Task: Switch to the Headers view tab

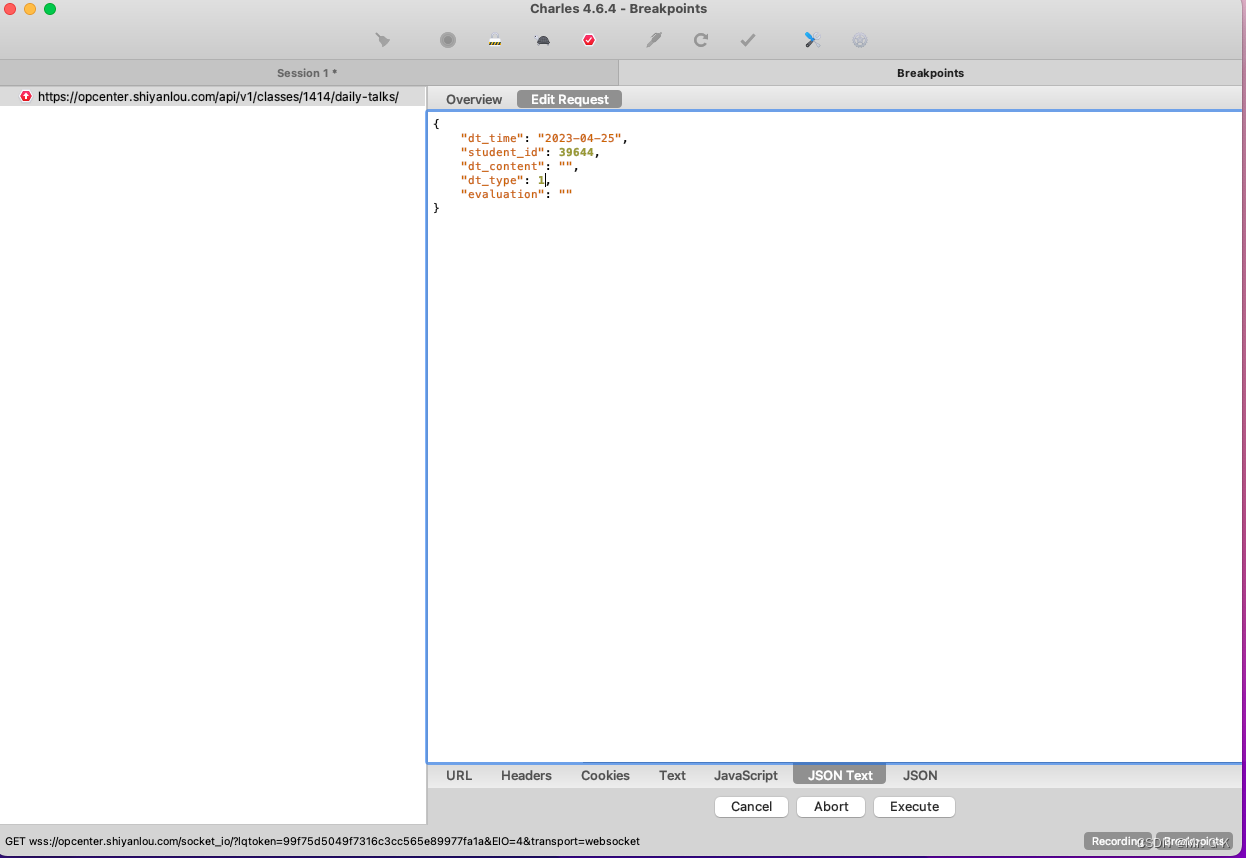Action: coord(526,775)
